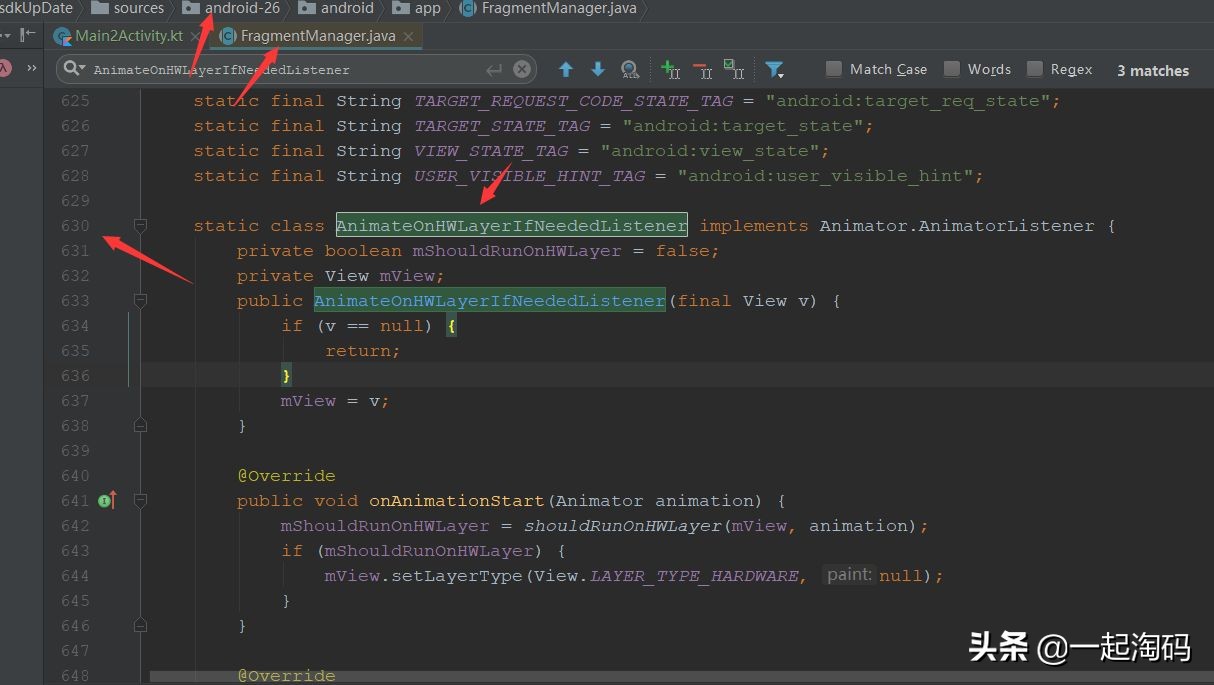1214x685 pixels.
Task: Enable the Words checkbox
Action: click(x=952, y=69)
